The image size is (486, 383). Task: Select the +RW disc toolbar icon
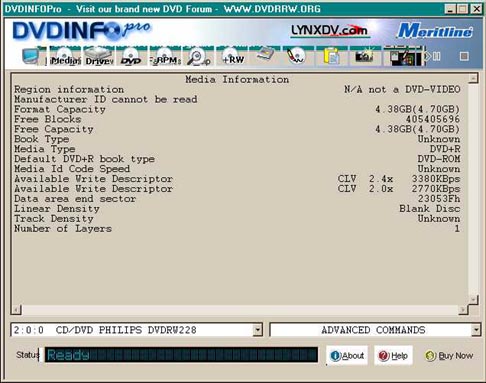(232, 56)
